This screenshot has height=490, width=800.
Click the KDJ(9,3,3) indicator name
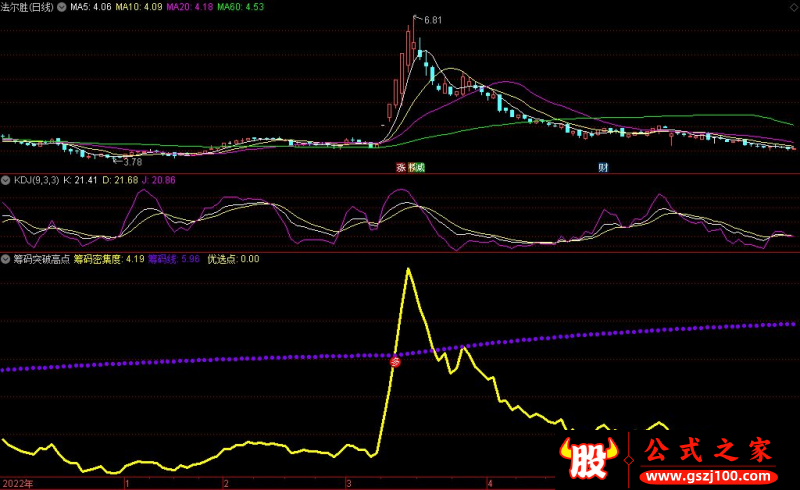click(x=36, y=180)
